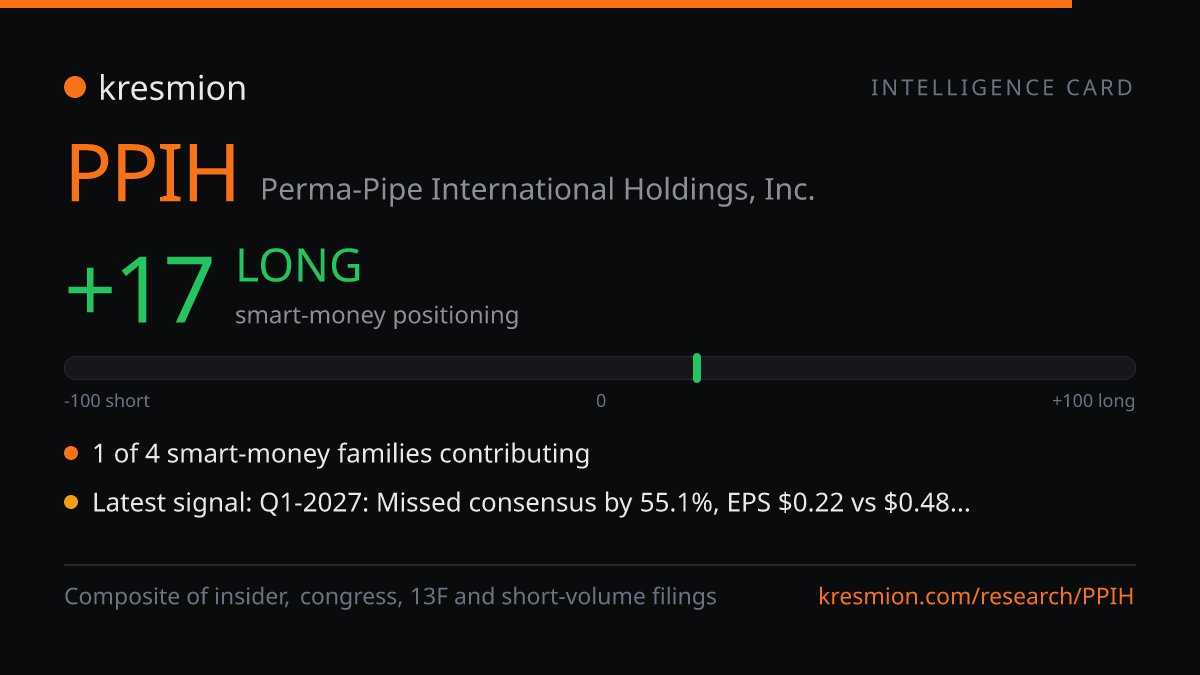The image size is (1200, 675).
Task: Click the green positioning marker on the gauge
Action: (697, 368)
